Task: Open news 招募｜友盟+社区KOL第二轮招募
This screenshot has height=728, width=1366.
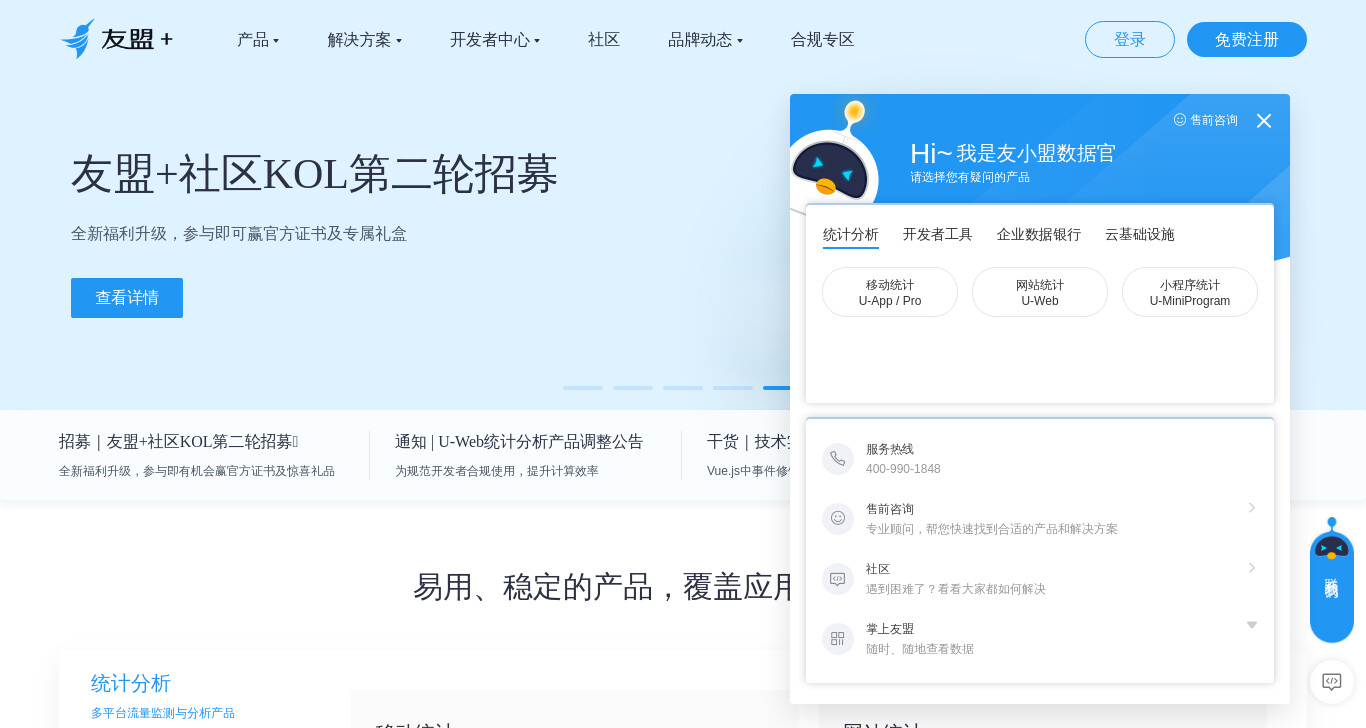Action: 179,442
